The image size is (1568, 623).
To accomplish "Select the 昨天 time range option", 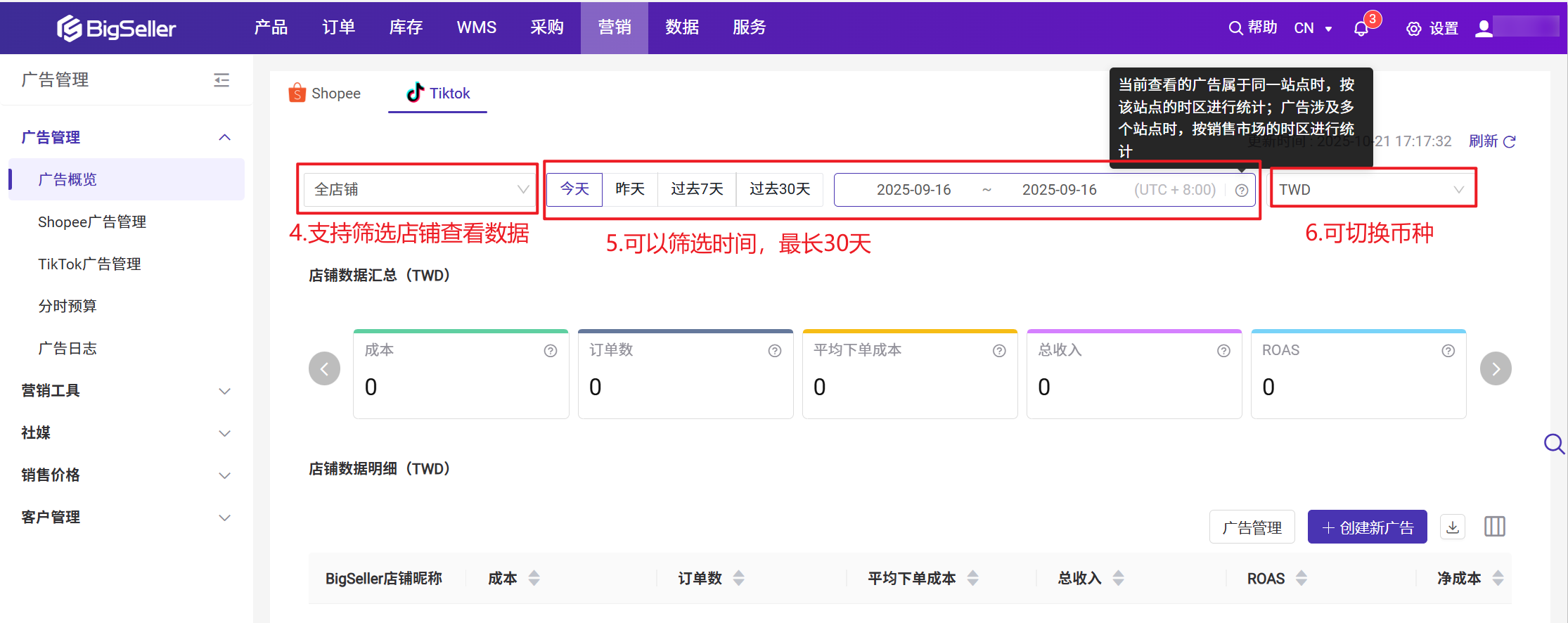I will 629,189.
